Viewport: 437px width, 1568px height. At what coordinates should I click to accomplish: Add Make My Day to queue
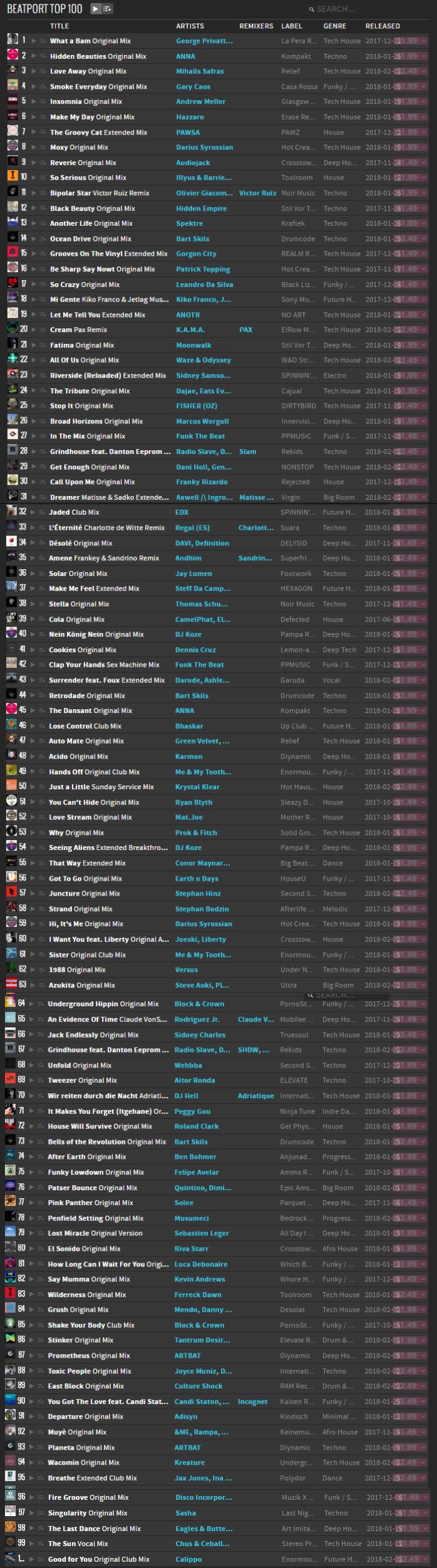tap(43, 117)
